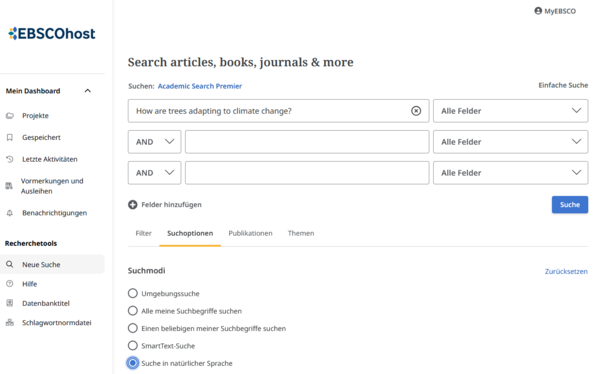This screenshot has width=596, height=374.
Task: Collapse the Mein Dashboard section
Action: (88, 91)
